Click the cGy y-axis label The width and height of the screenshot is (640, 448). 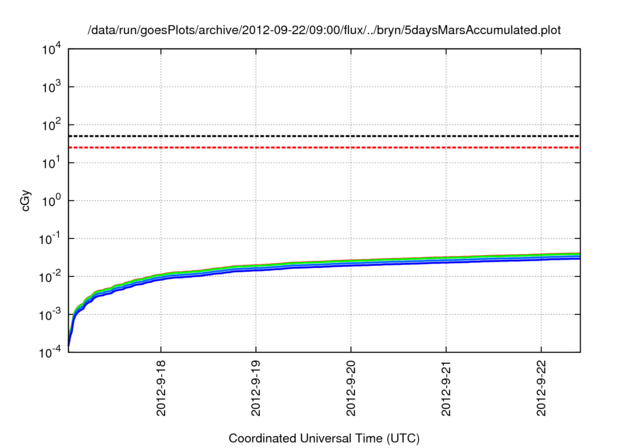pyautogui.click(x=25, y=201)
